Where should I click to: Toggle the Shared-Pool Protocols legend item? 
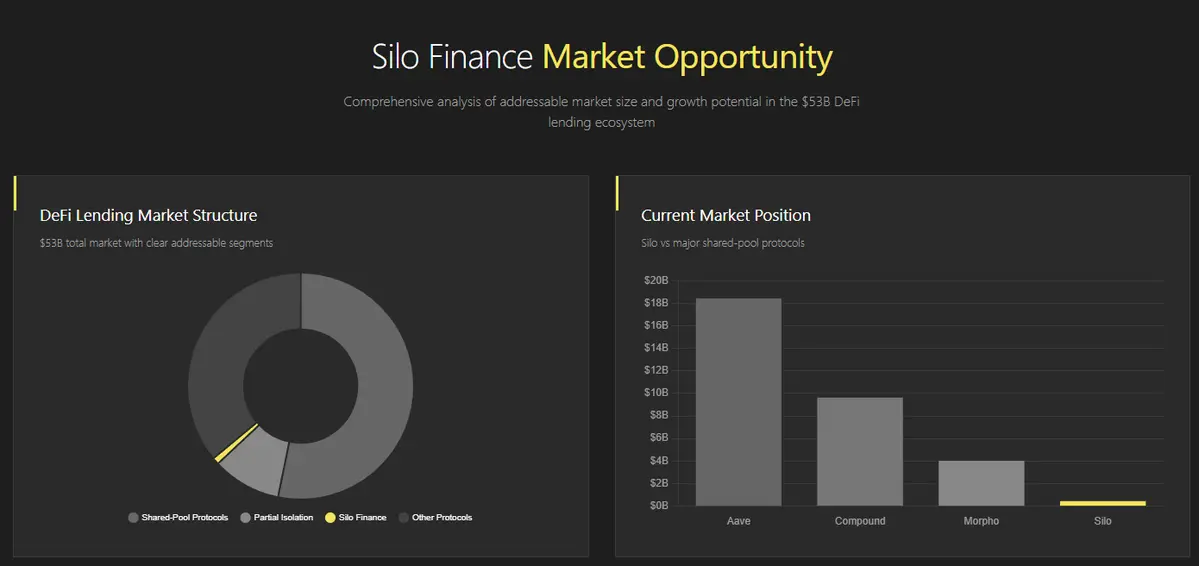pos(178,518)
